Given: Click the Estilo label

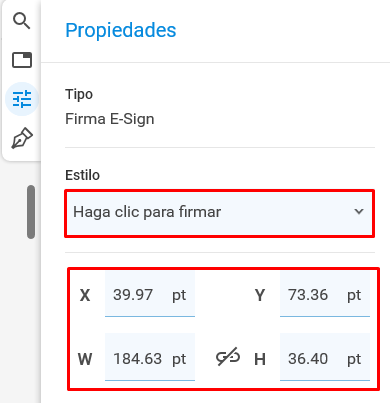Looking at the screenshot, I should 82,175.
